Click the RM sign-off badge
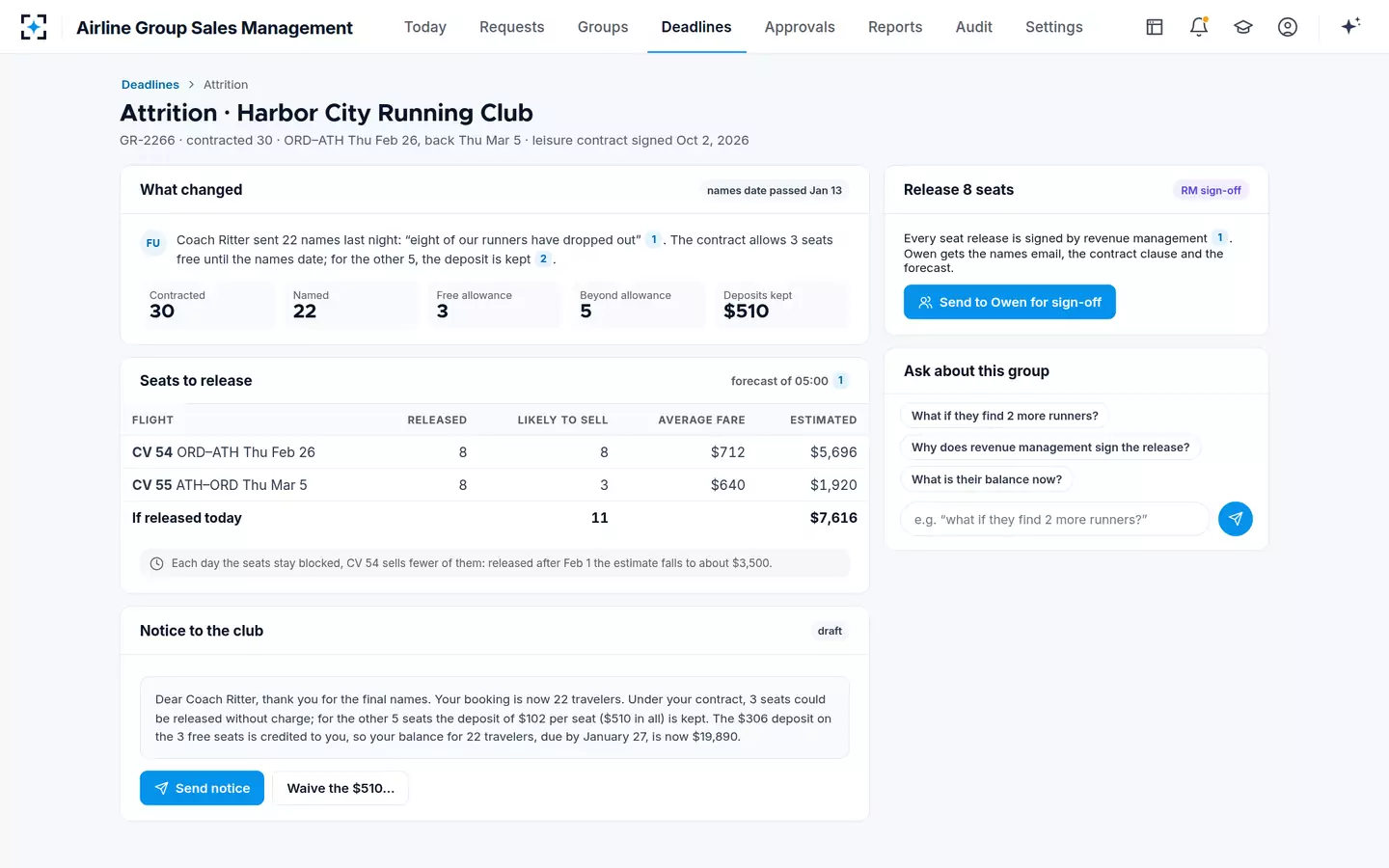Image resolution: width=1389 pixels, height=868 pixels. pyautogui.click(x=1211, y=190)
